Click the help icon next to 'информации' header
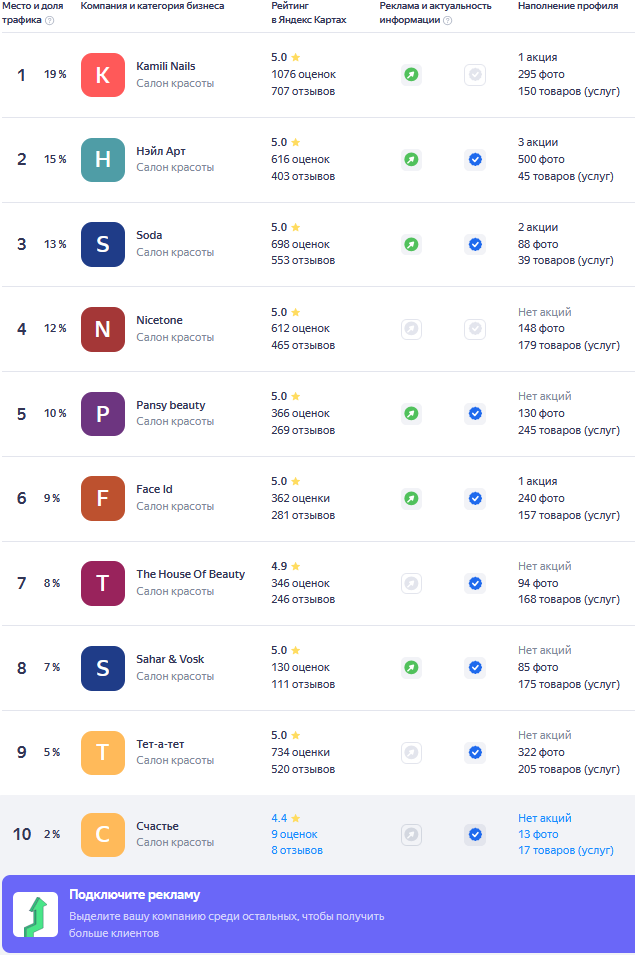 447,21
